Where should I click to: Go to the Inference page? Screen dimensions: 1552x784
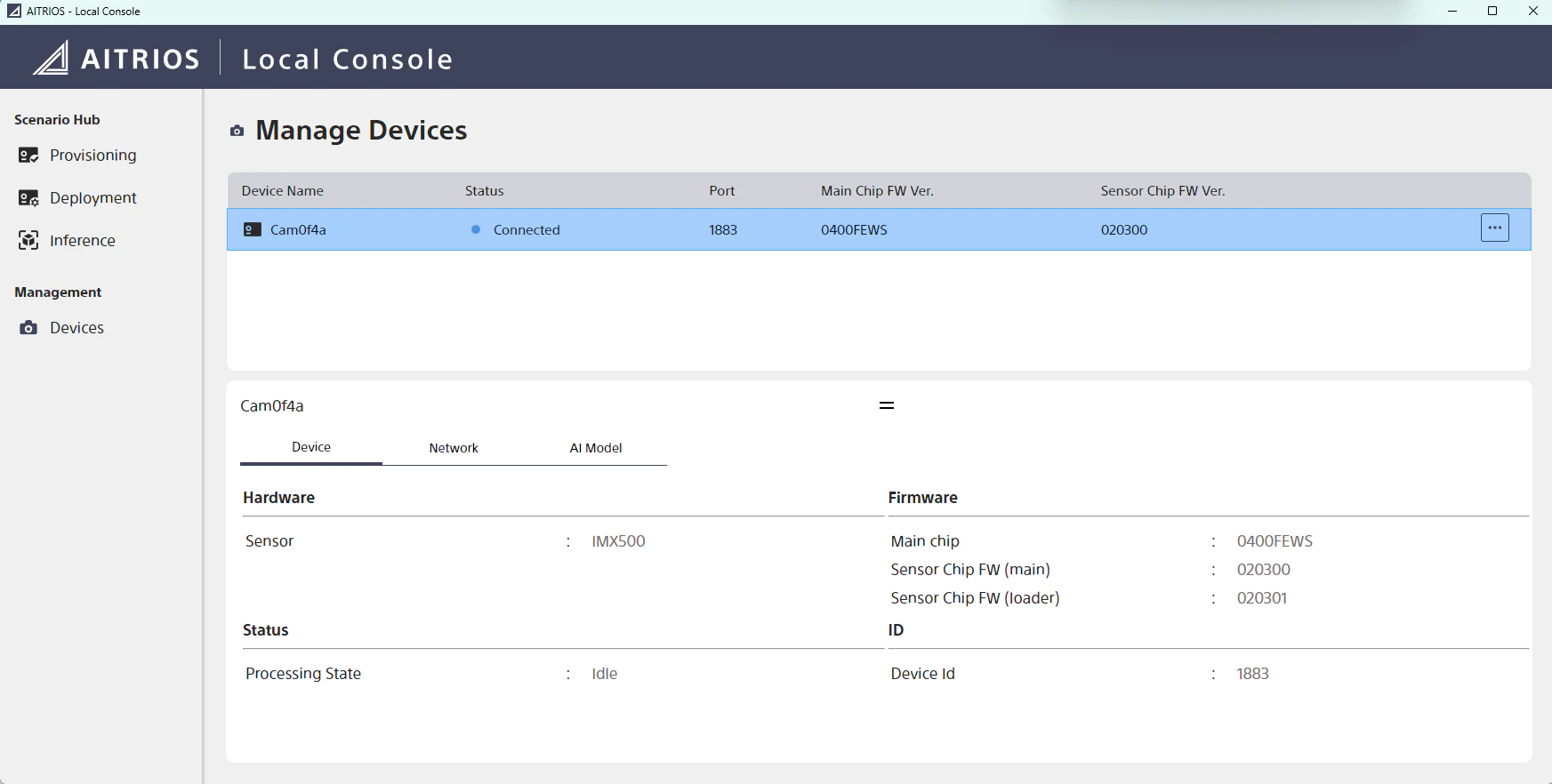(83, 241)
